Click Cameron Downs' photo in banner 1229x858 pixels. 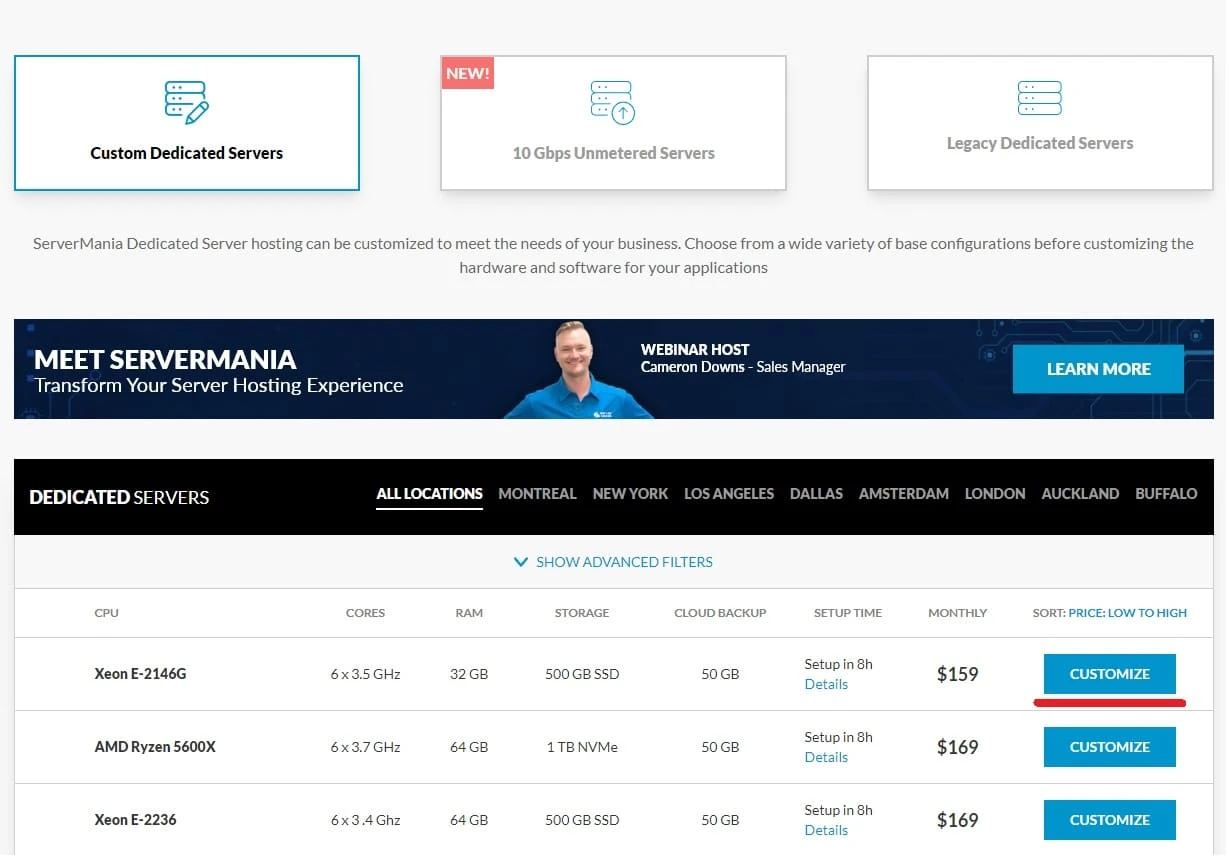click(x=577, y=370)
